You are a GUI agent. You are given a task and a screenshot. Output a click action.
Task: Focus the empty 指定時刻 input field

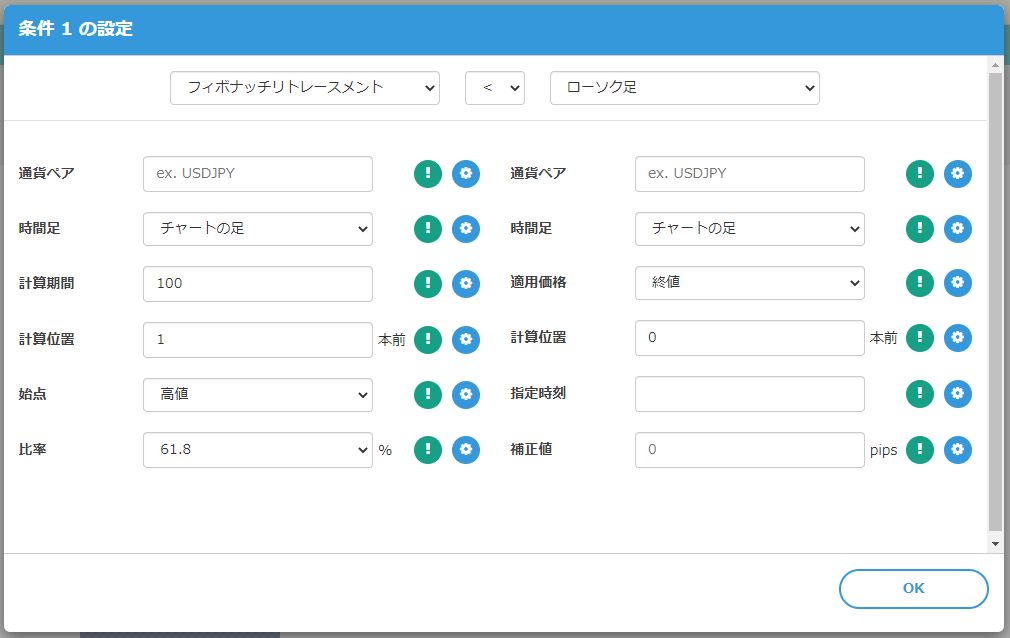750,394
